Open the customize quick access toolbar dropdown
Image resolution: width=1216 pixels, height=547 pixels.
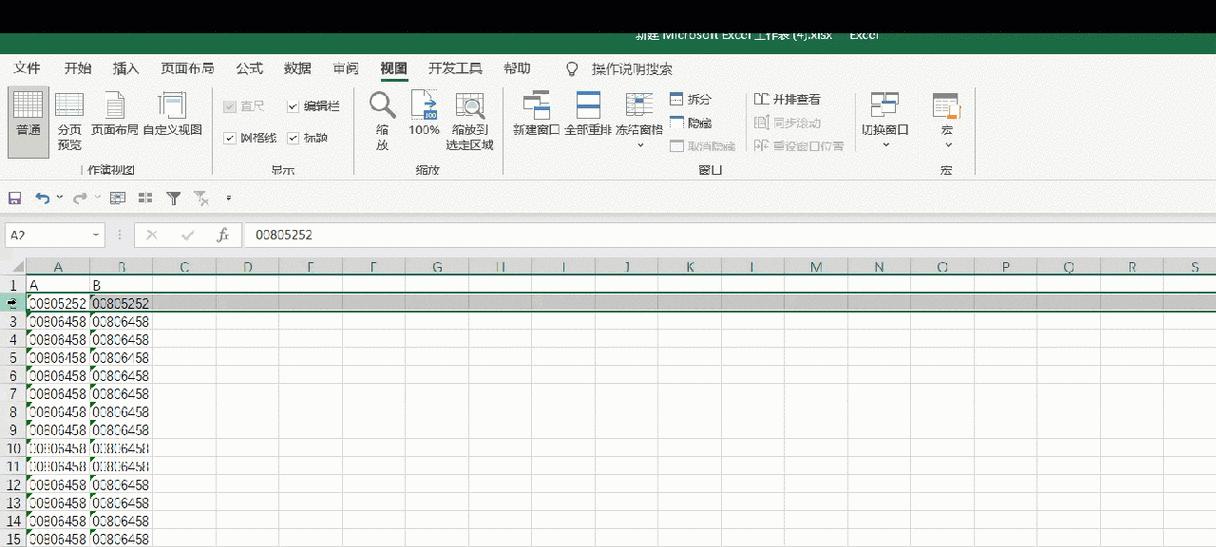228,198
